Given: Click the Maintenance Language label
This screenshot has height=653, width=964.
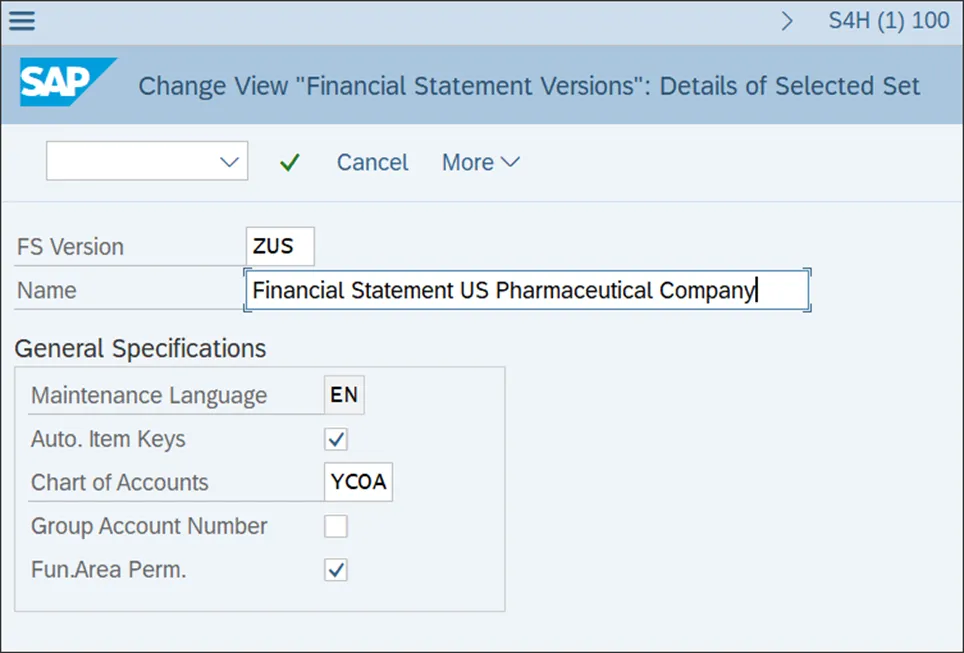Looking at the screenshot, I should [149, 395].
